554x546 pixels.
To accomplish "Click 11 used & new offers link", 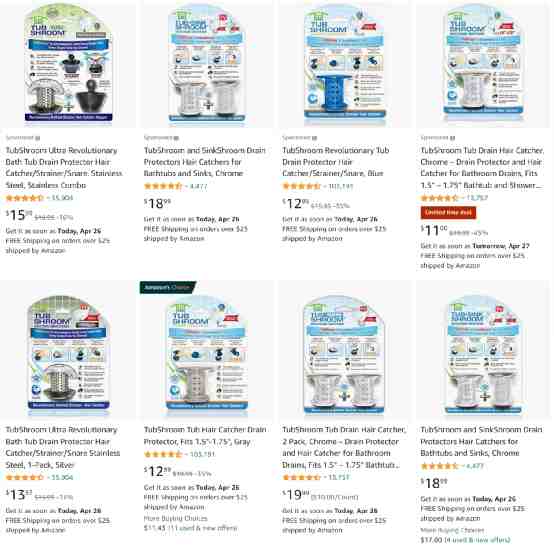I will pyautogui.click(x=202, y=528).
